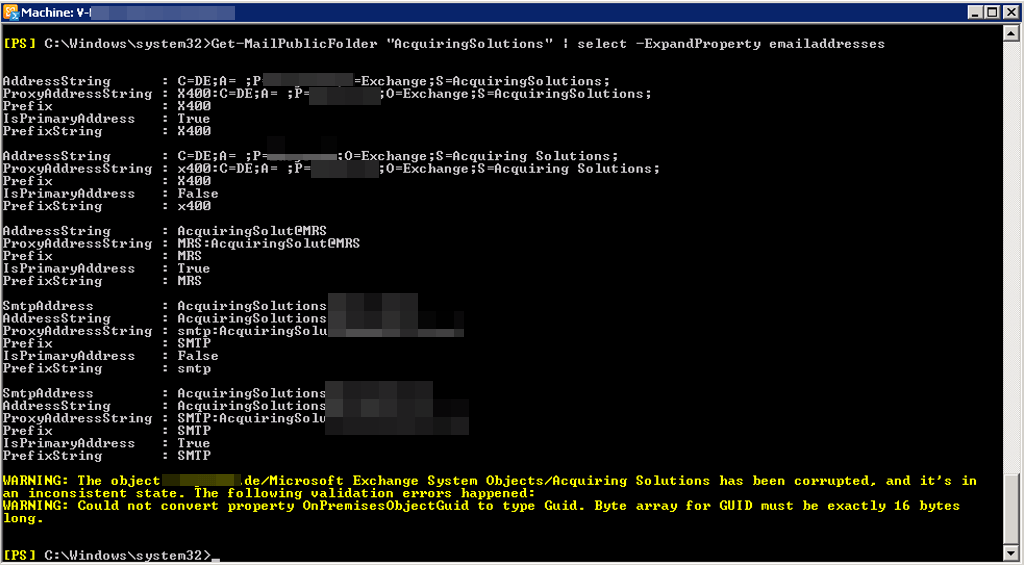Click the scrollbar up arrow
Screen dimensions: 1024x565
tap(1011, 33)
